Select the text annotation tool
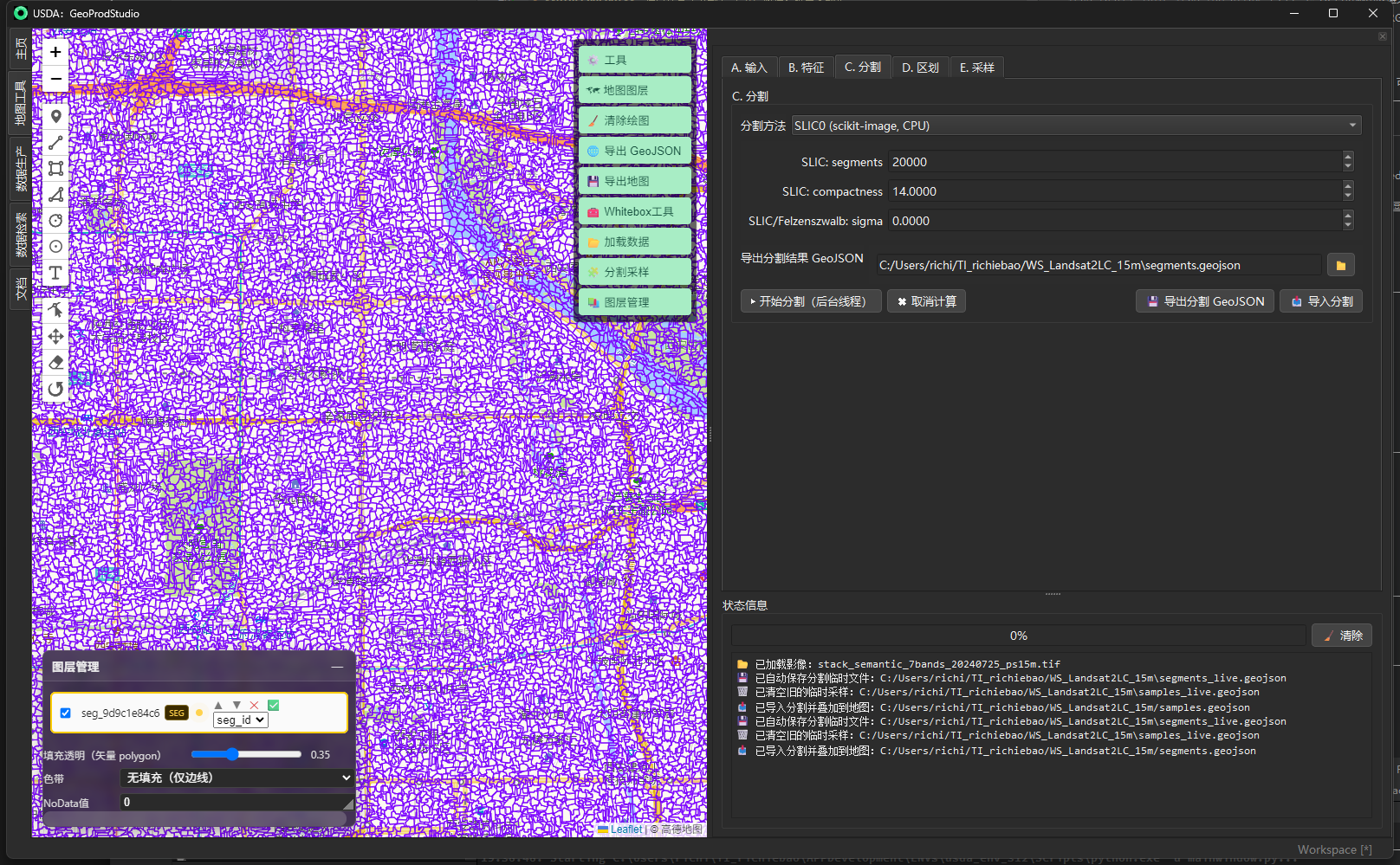 55,273
